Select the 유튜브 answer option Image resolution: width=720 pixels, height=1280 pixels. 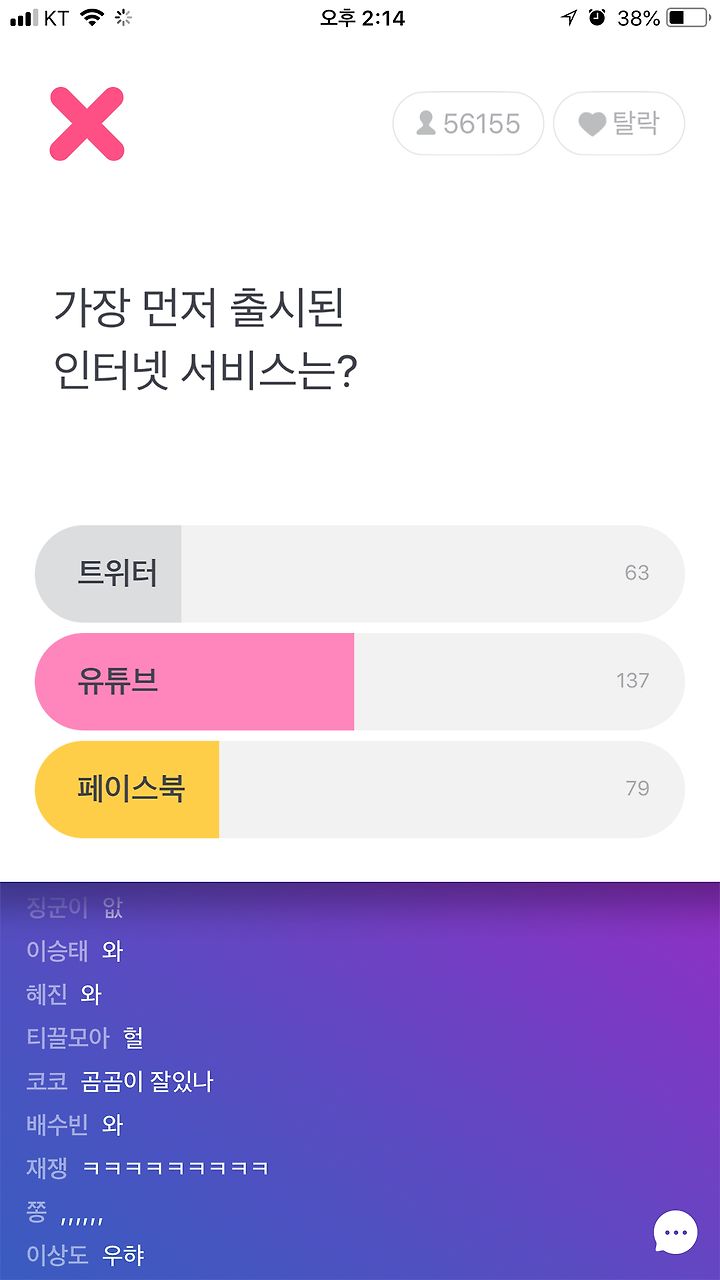360,681
